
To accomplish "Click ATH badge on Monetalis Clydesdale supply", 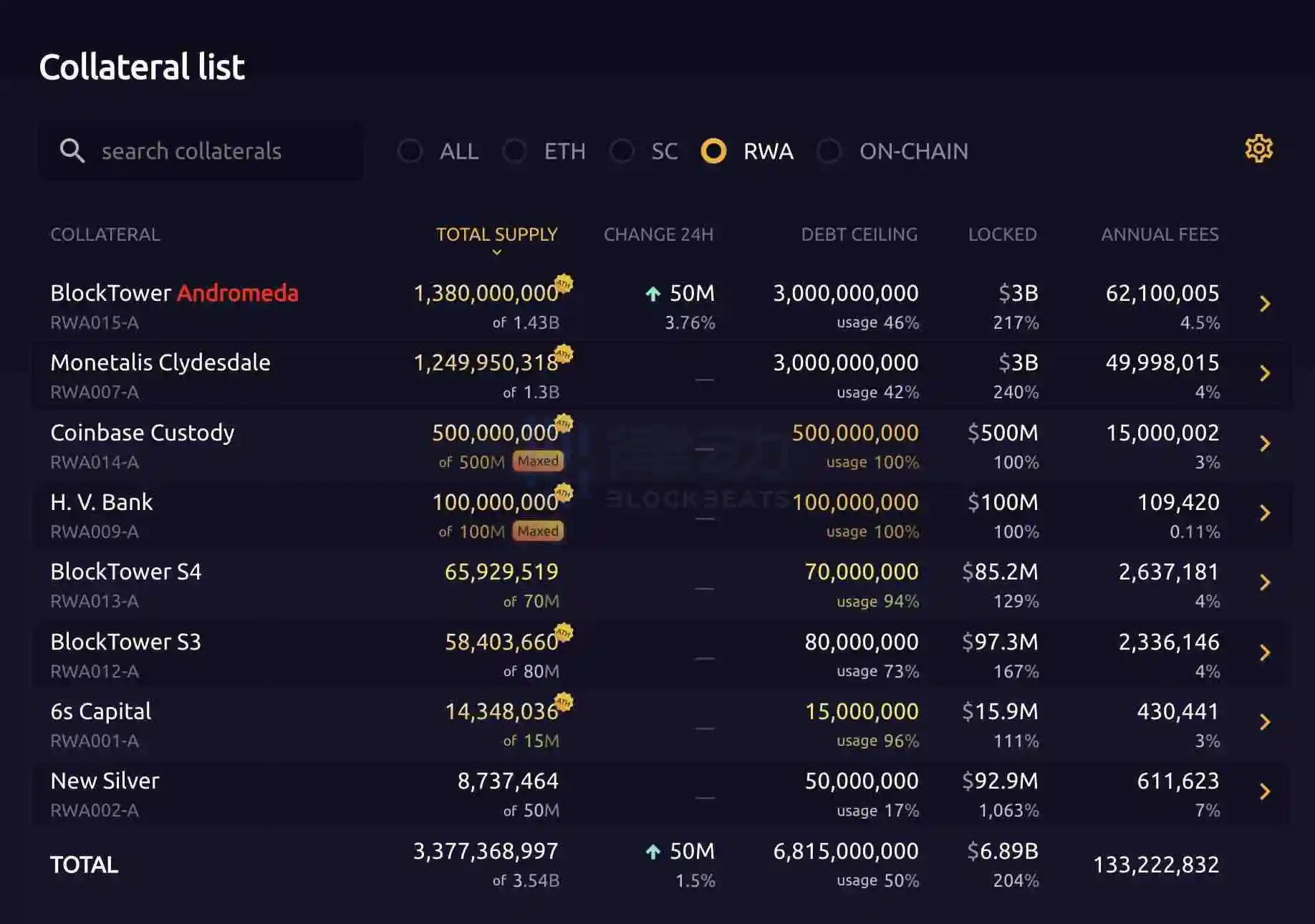I will point(564,353).
